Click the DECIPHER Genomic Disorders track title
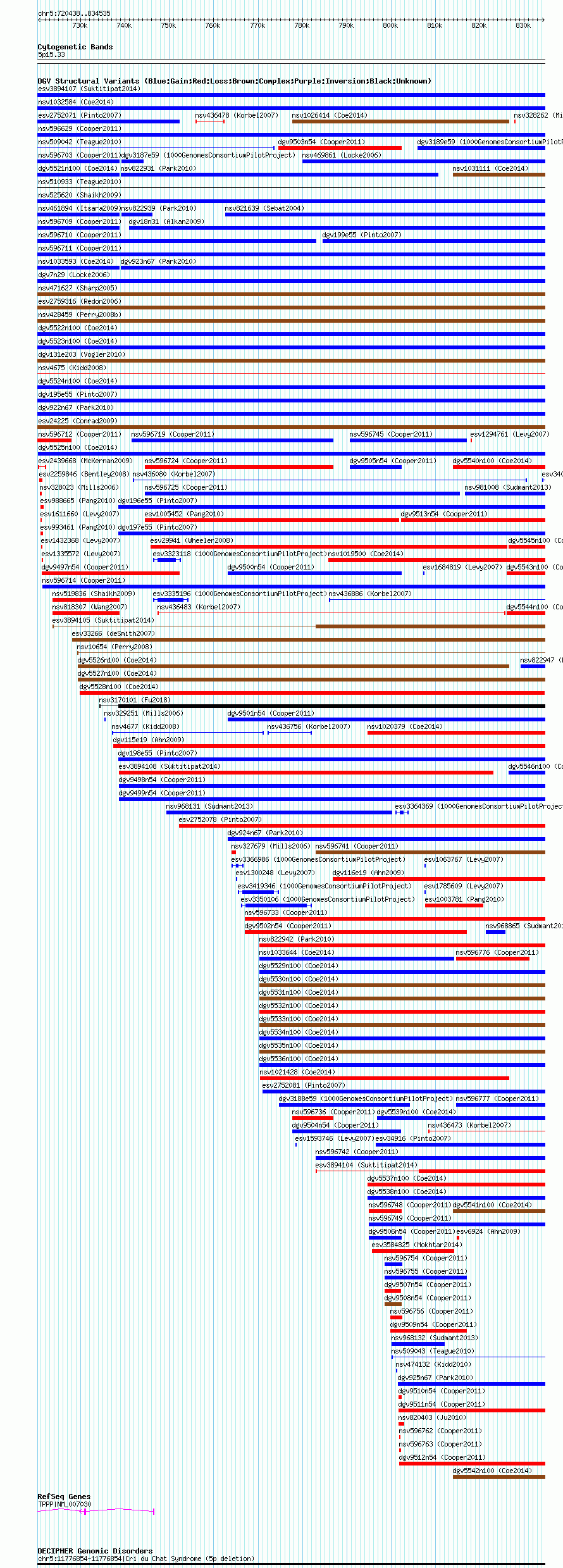 (95, 1551)
